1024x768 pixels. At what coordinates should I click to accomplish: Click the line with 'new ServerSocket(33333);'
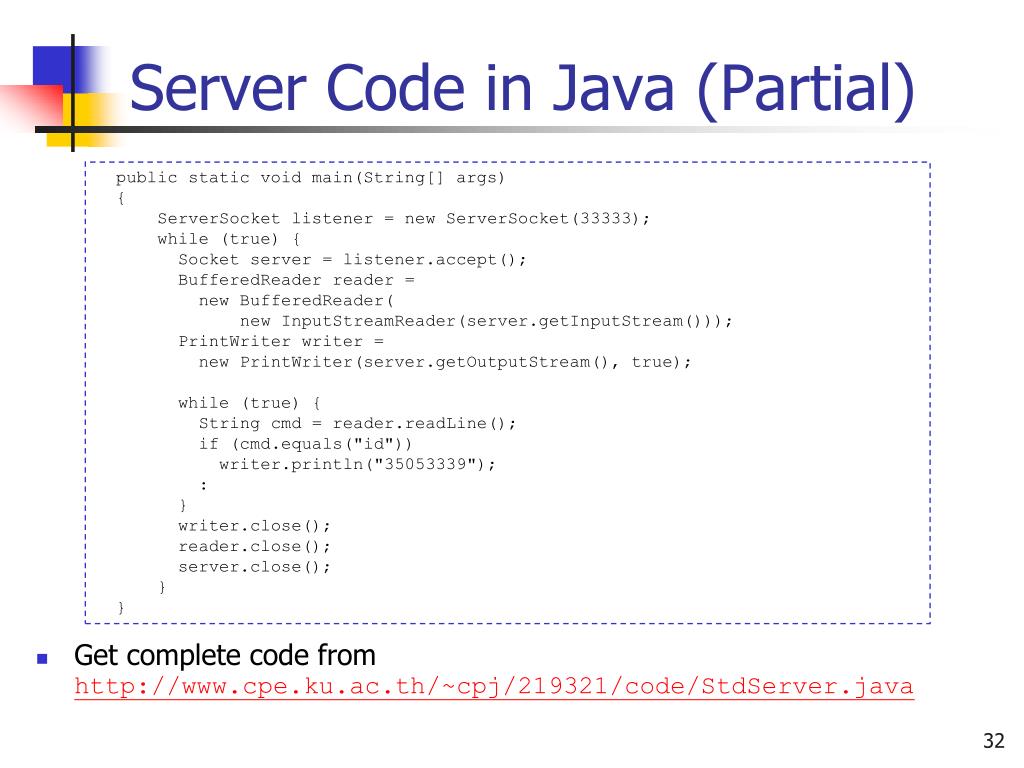coord(404,219)
